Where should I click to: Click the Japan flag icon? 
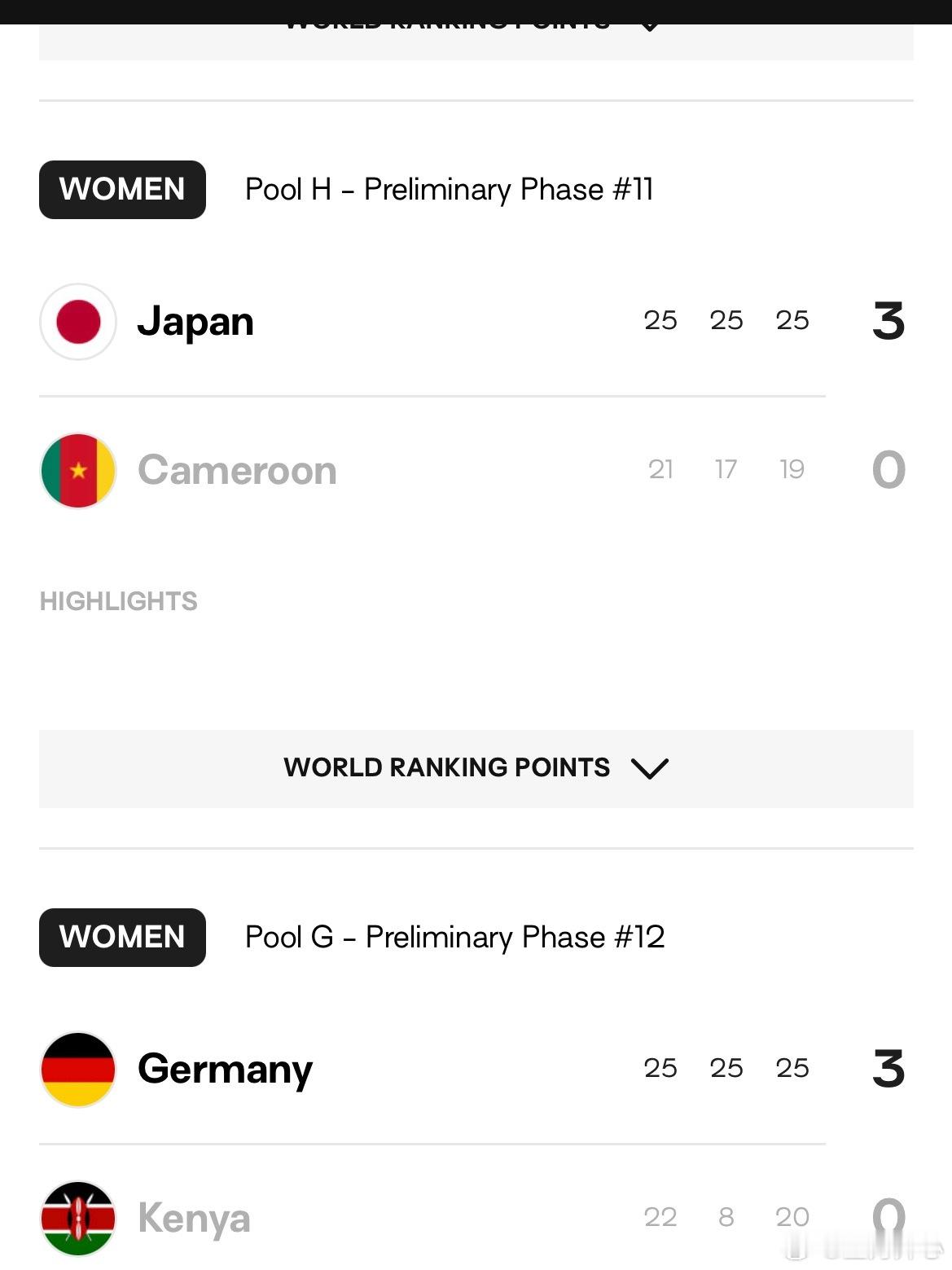coord(78,322)
